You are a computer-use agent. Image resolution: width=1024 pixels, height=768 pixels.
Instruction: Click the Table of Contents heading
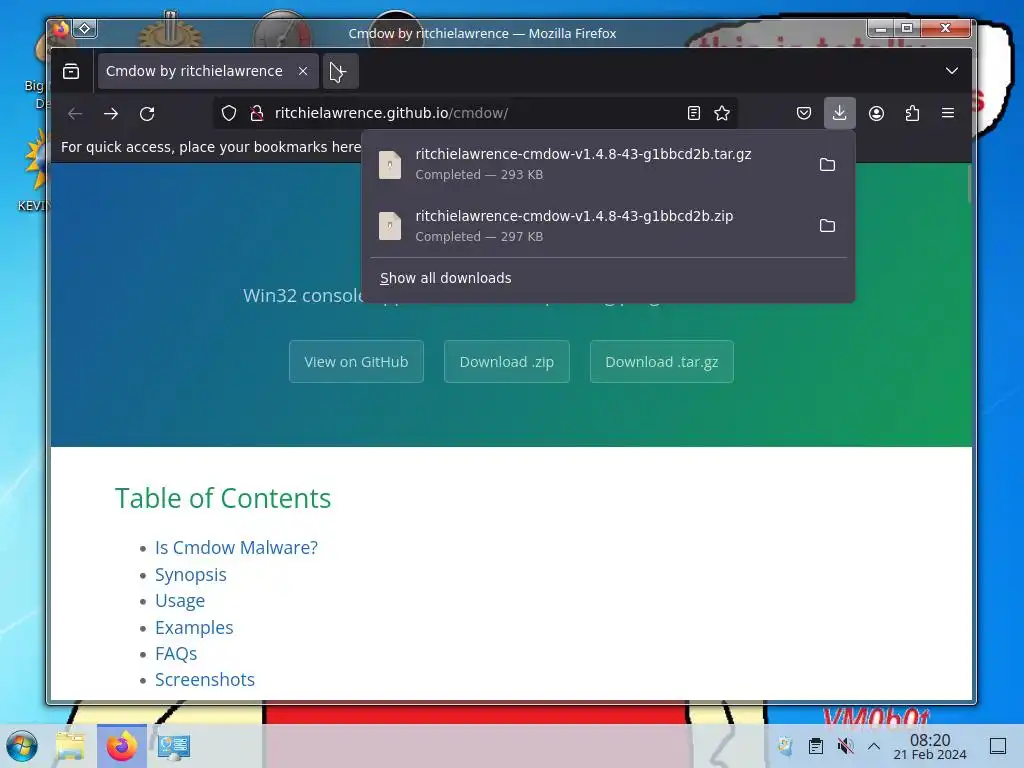(223, 498)
